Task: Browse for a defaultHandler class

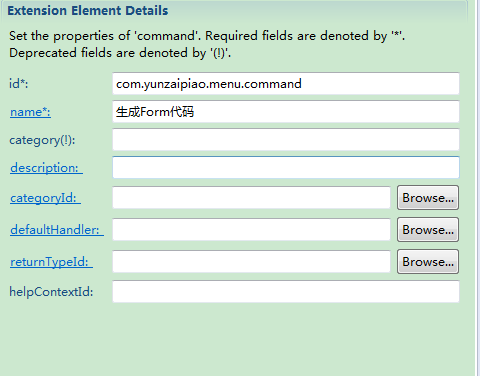Action: tap(428, 230)
